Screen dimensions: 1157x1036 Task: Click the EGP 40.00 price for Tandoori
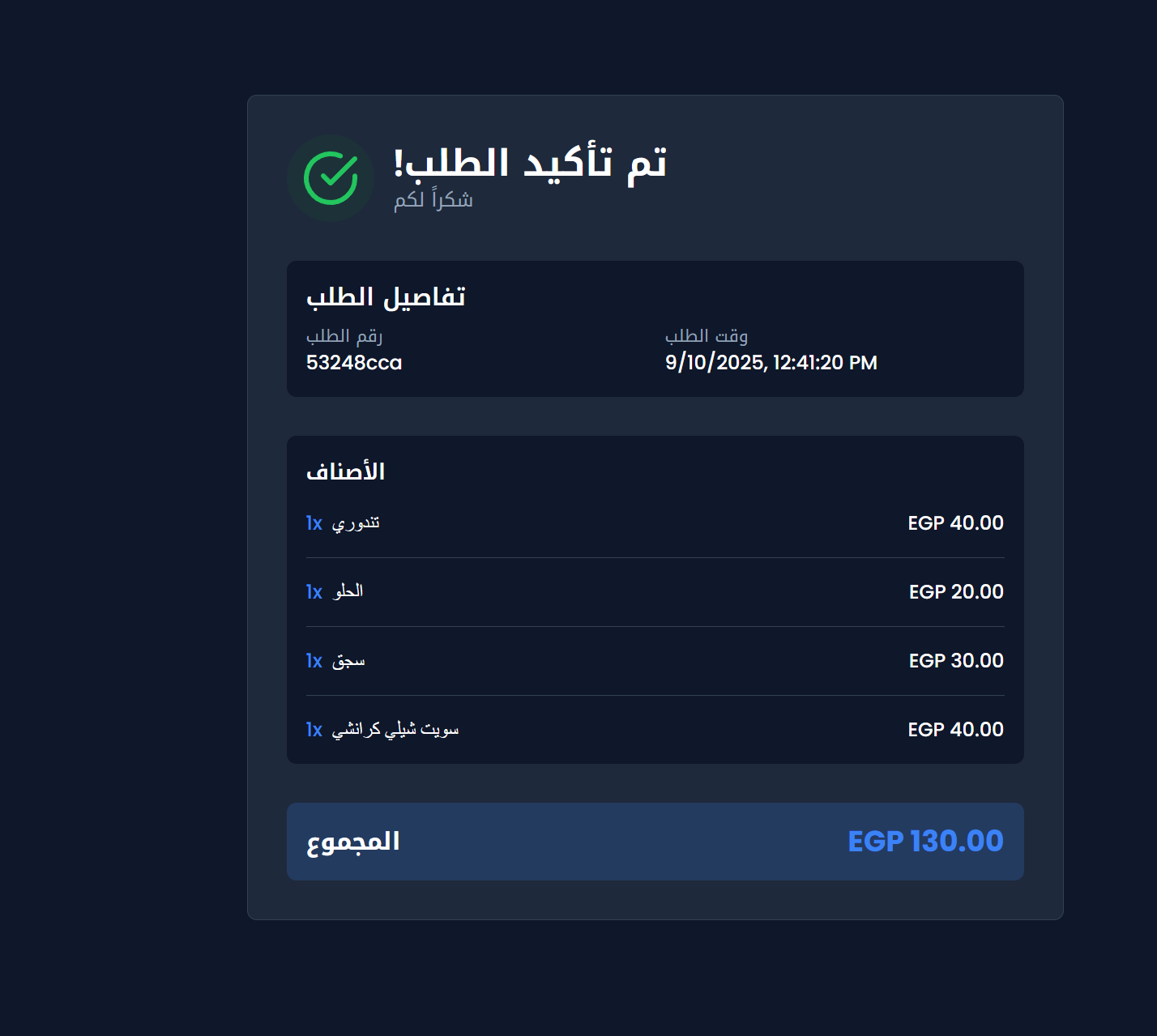(x=955, y=523)
